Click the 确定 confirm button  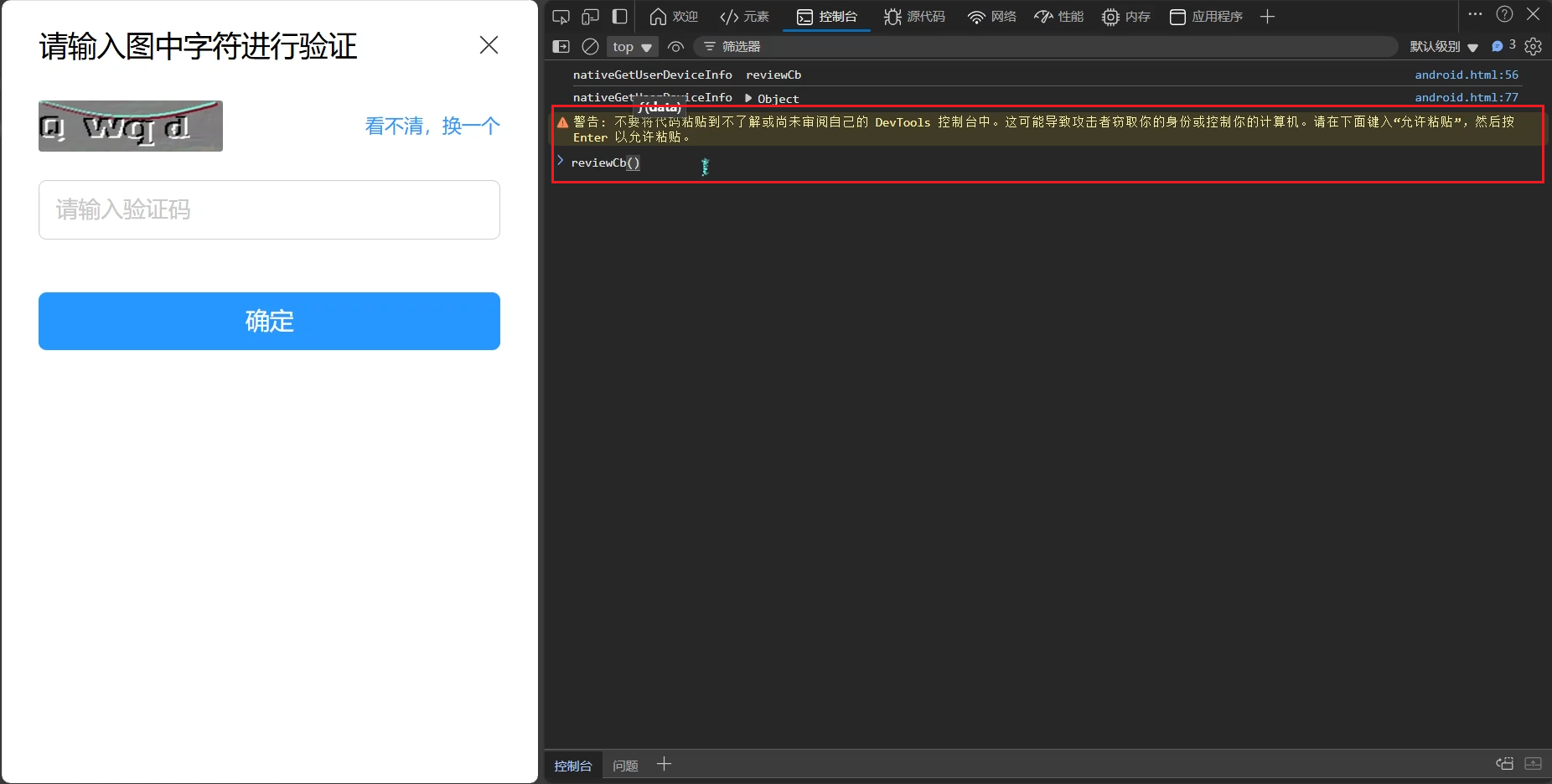click(x=269, y=321)
